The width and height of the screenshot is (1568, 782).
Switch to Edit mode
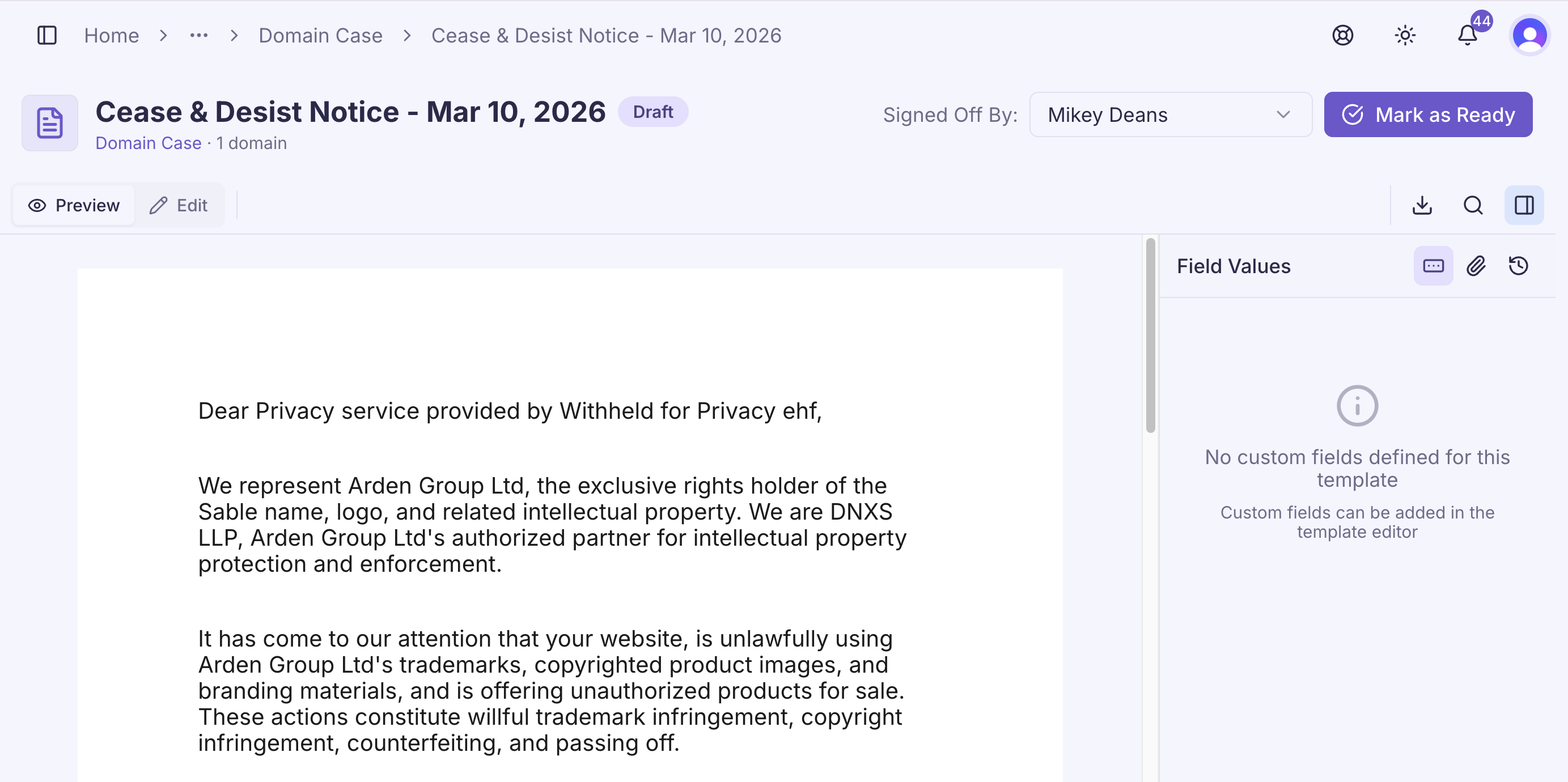pos(179,205)
